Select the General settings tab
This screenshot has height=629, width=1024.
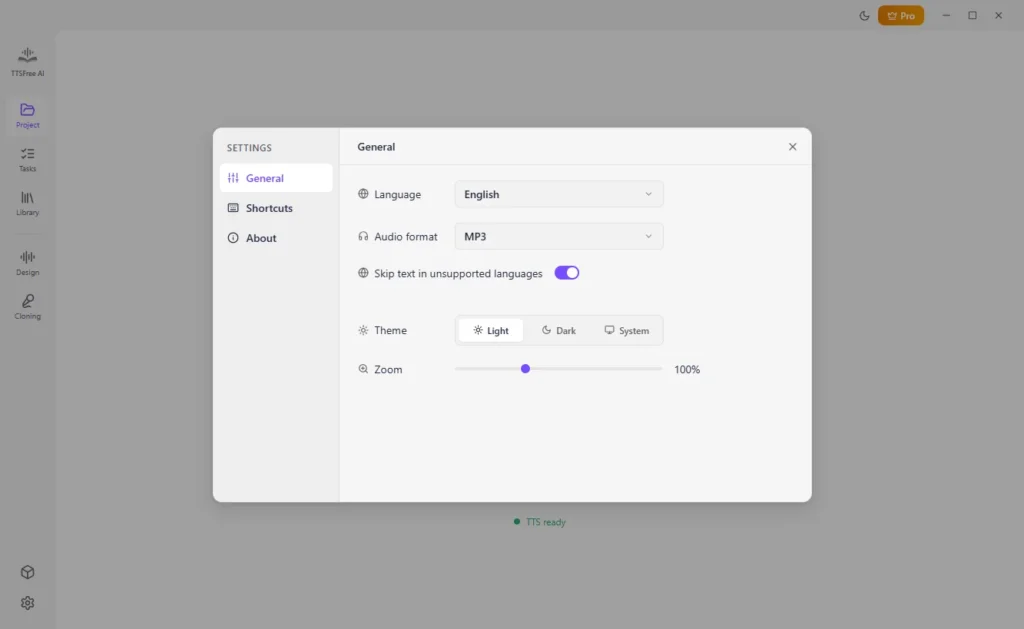[276, 178]
